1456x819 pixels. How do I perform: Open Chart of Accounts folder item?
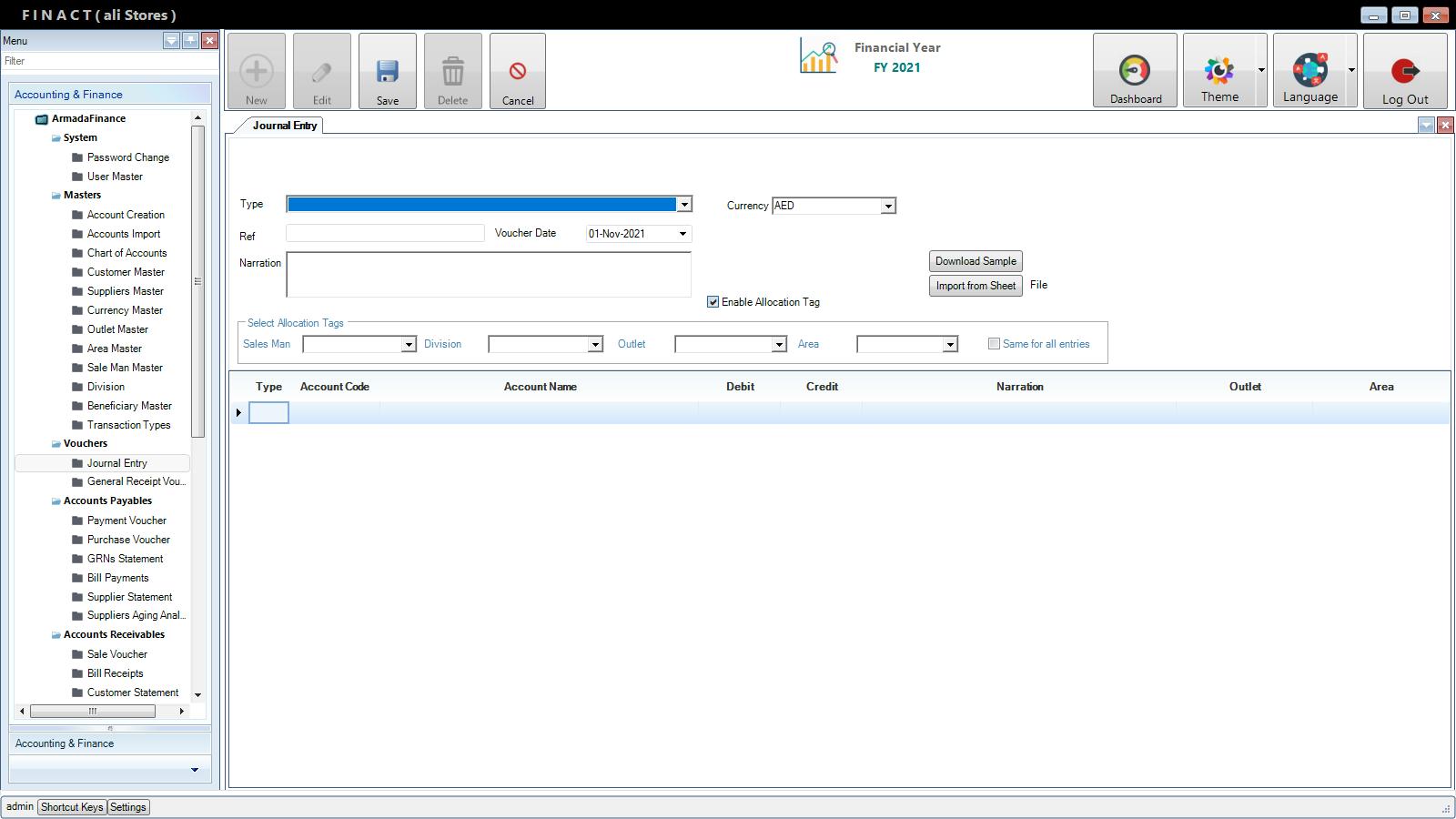(x=126, y=253)
